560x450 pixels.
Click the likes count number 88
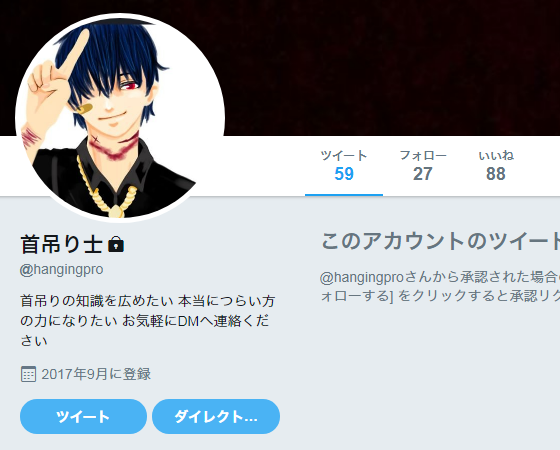pyautogui.click(x=496, y=174)
